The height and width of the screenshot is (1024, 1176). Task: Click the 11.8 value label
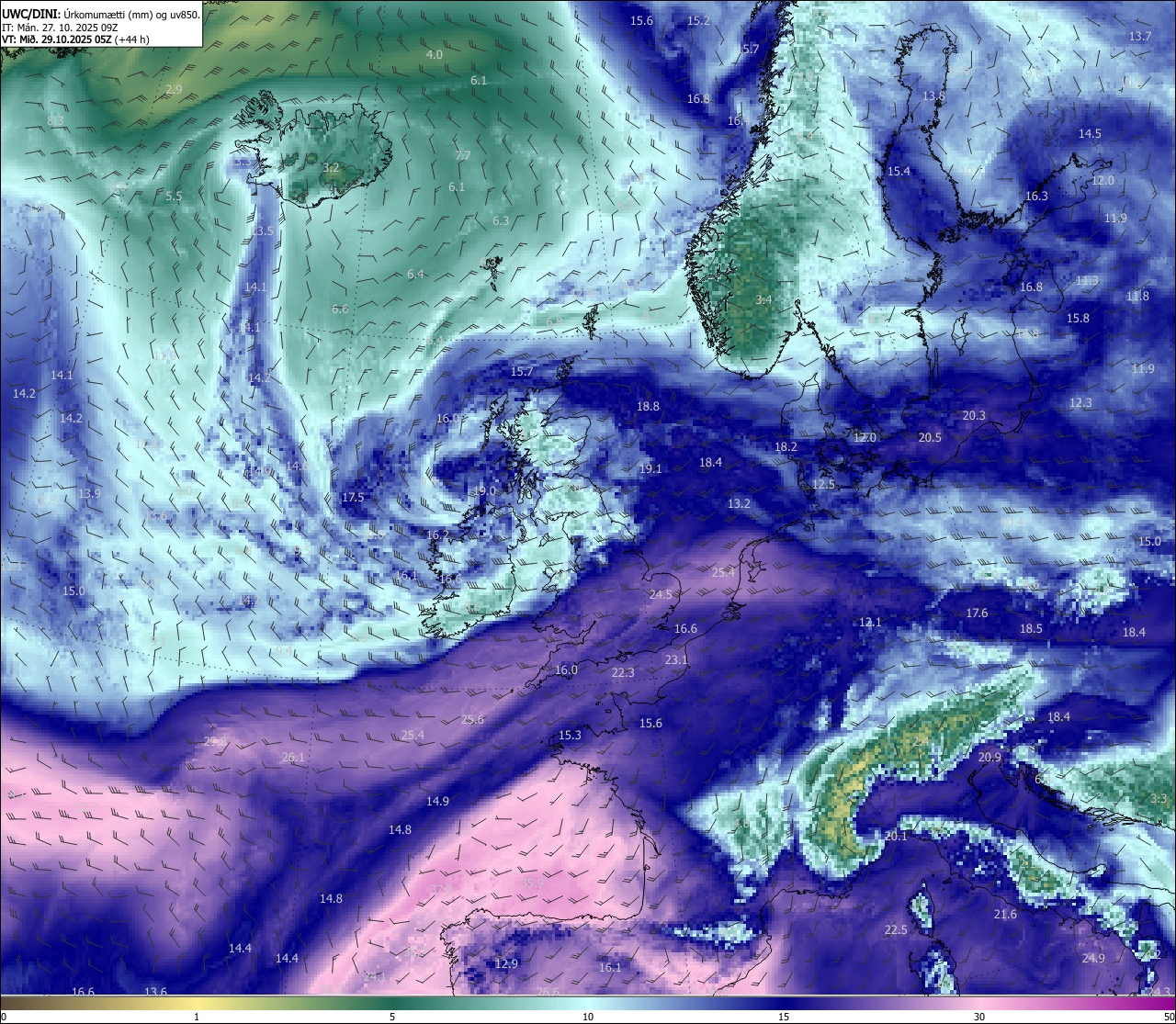coord(1137,296)
